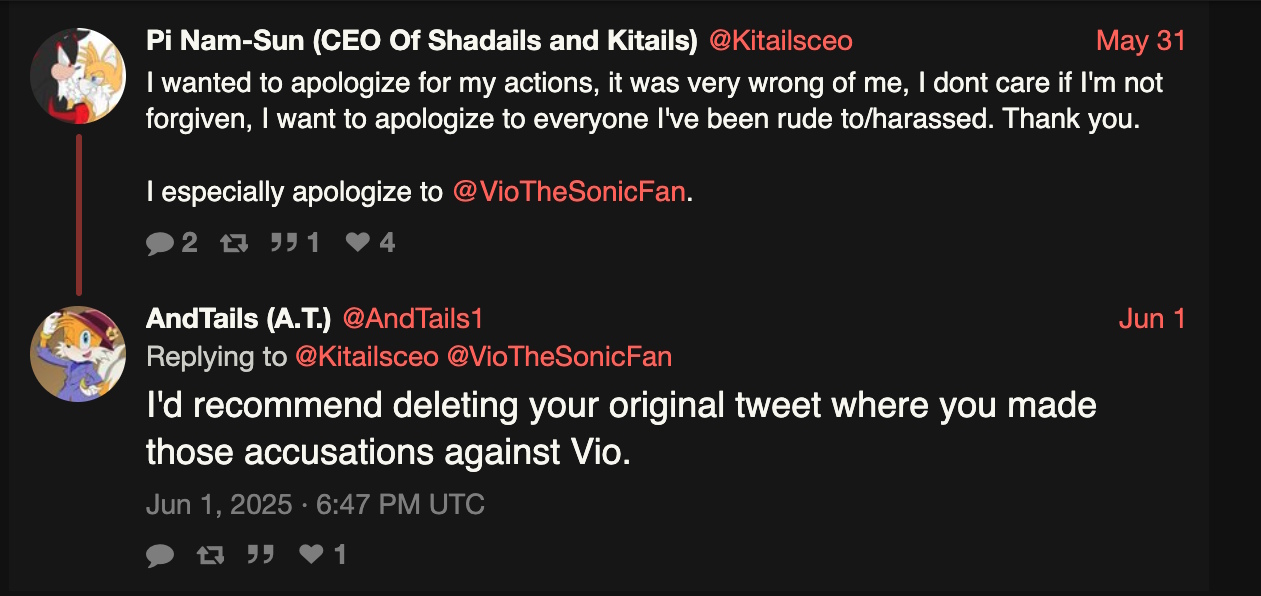Click the Pi Nam-Sun display name
The width and height of the screenshot is (1261, 596).
(422, 41)
